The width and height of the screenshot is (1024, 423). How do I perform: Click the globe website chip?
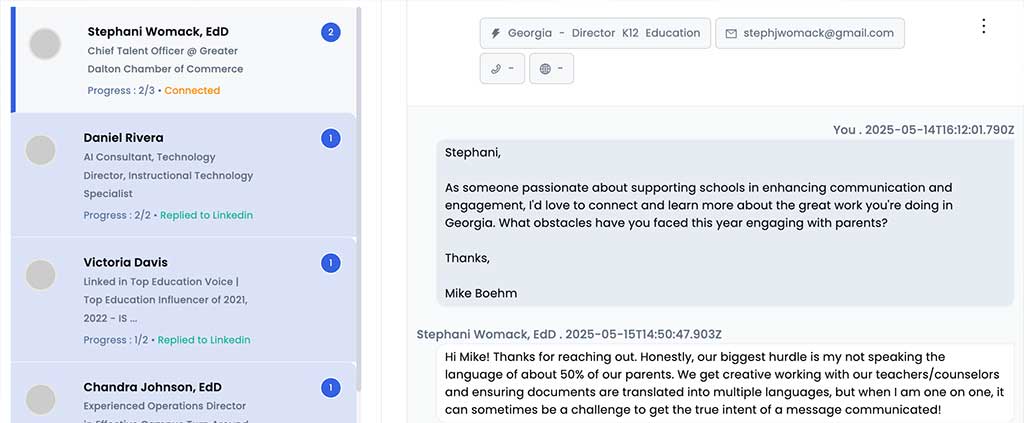(x=551, y=69)
